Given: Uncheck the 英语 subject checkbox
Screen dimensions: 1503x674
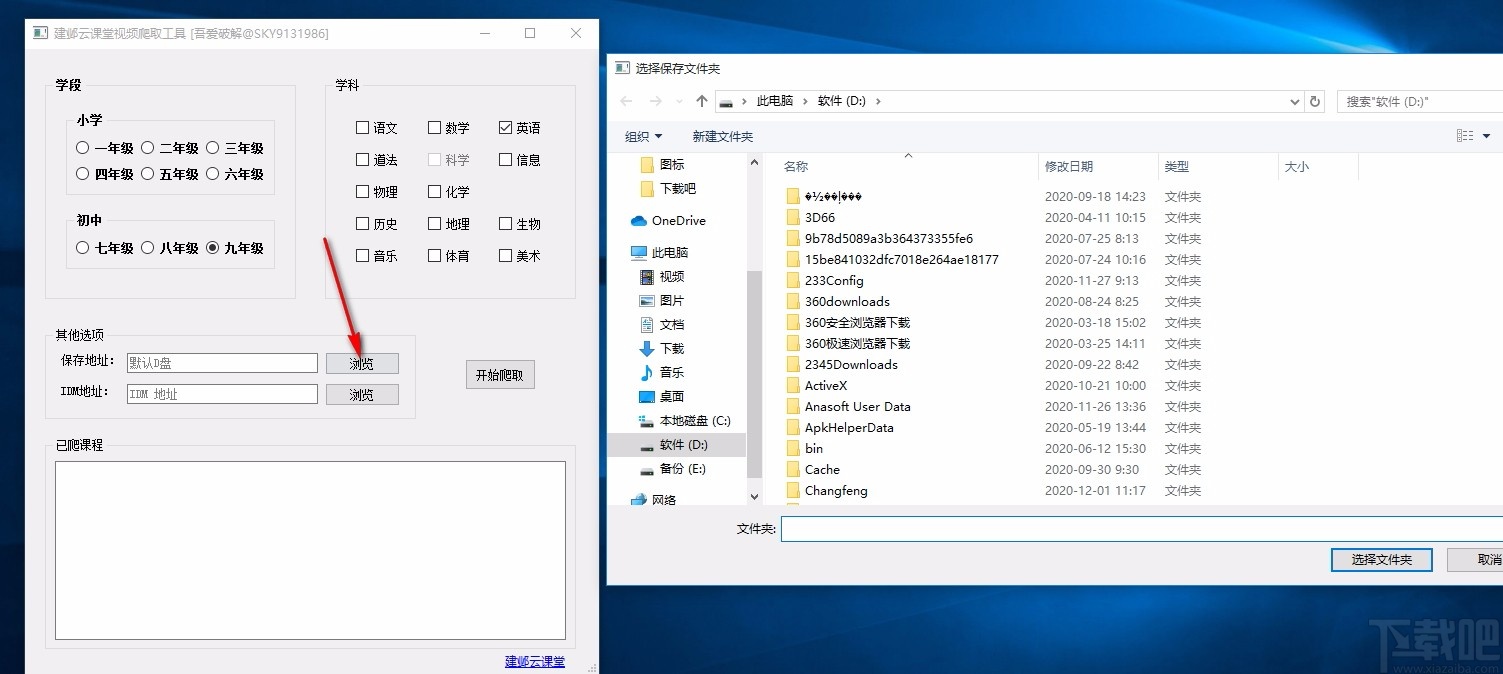Looking at the screenshot, I should (505, 127).
